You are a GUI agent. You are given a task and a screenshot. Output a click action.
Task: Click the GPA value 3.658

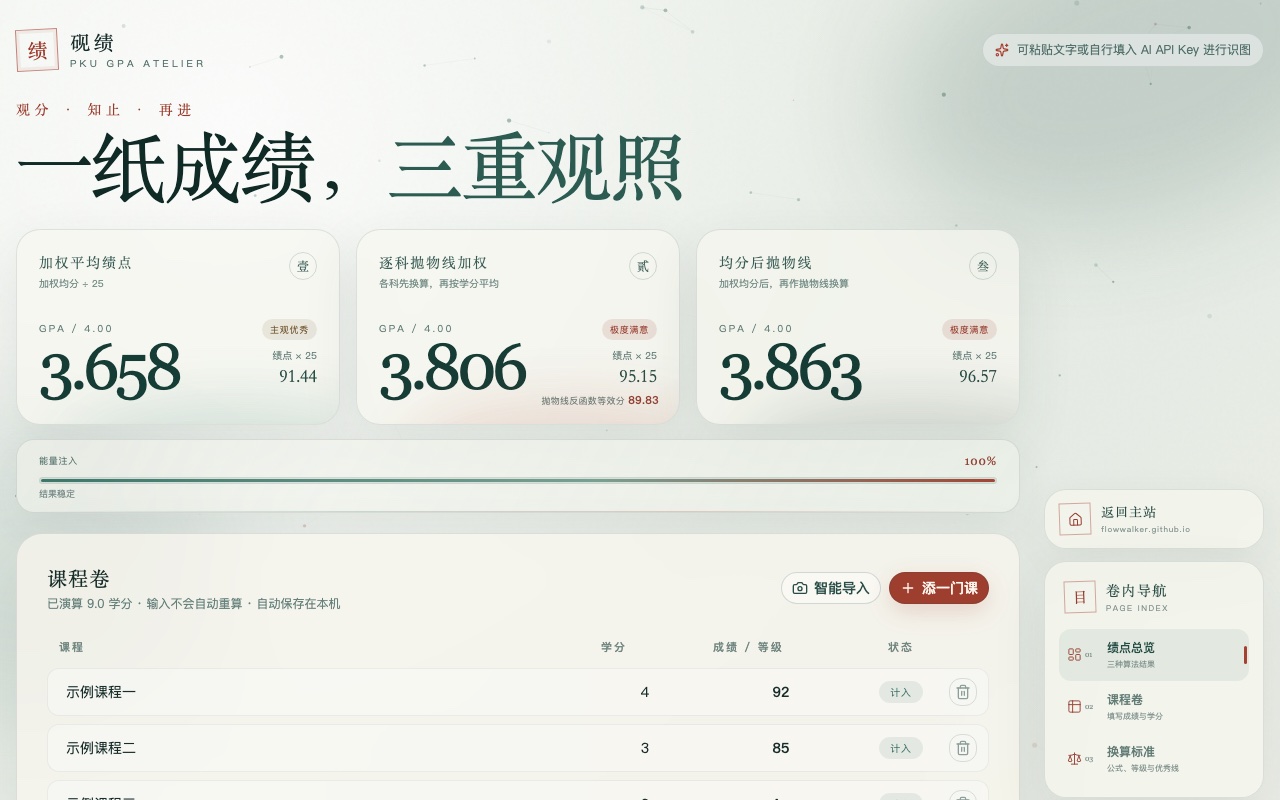110,371
